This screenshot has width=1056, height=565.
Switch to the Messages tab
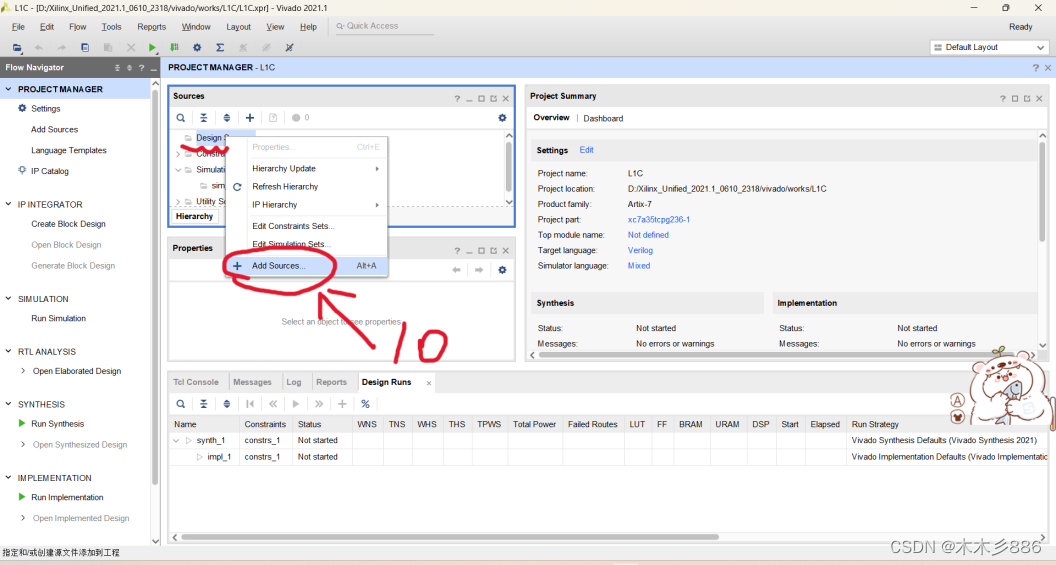click(x=252, y=382)
